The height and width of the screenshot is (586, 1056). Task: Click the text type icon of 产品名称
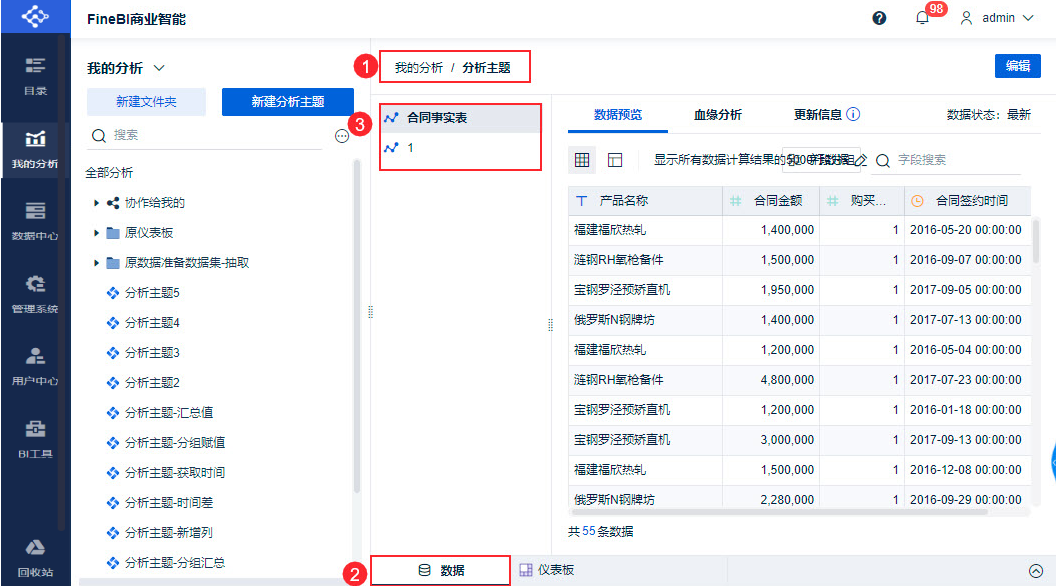[582, 201]
